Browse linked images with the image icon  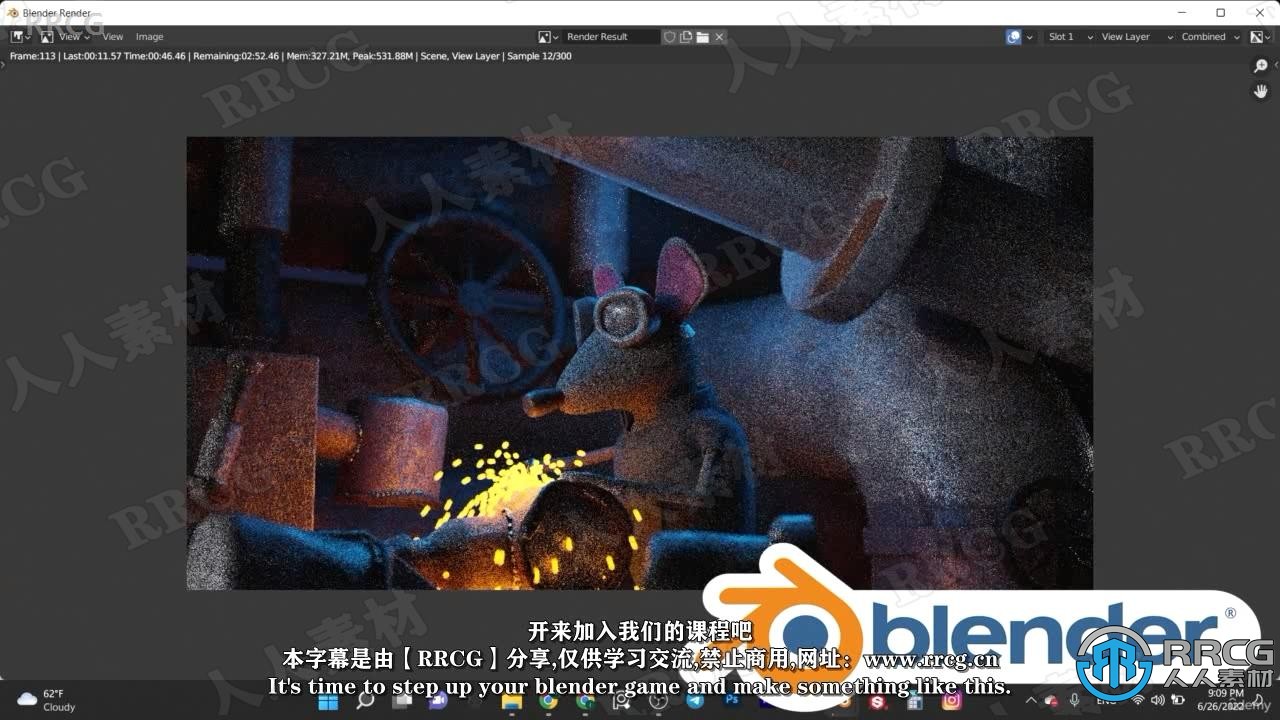[x=548, y=37]
